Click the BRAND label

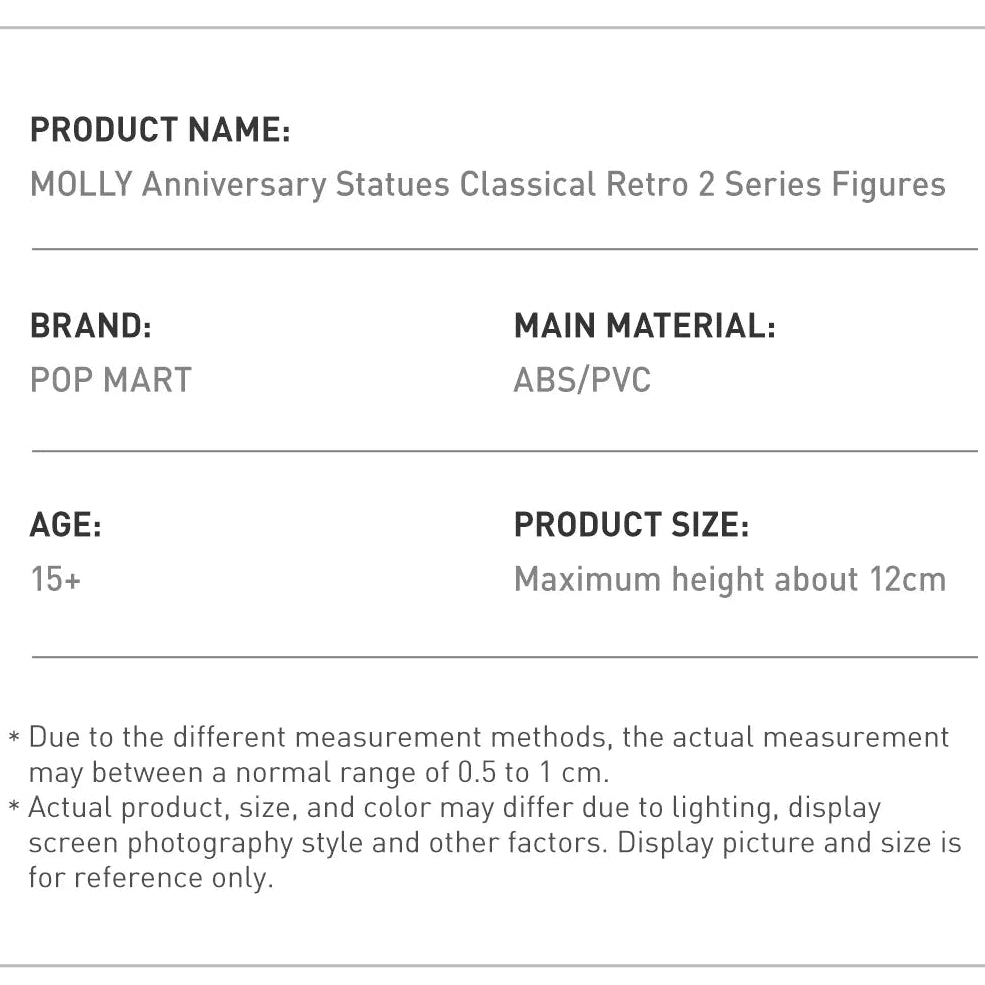click(91, 326)
